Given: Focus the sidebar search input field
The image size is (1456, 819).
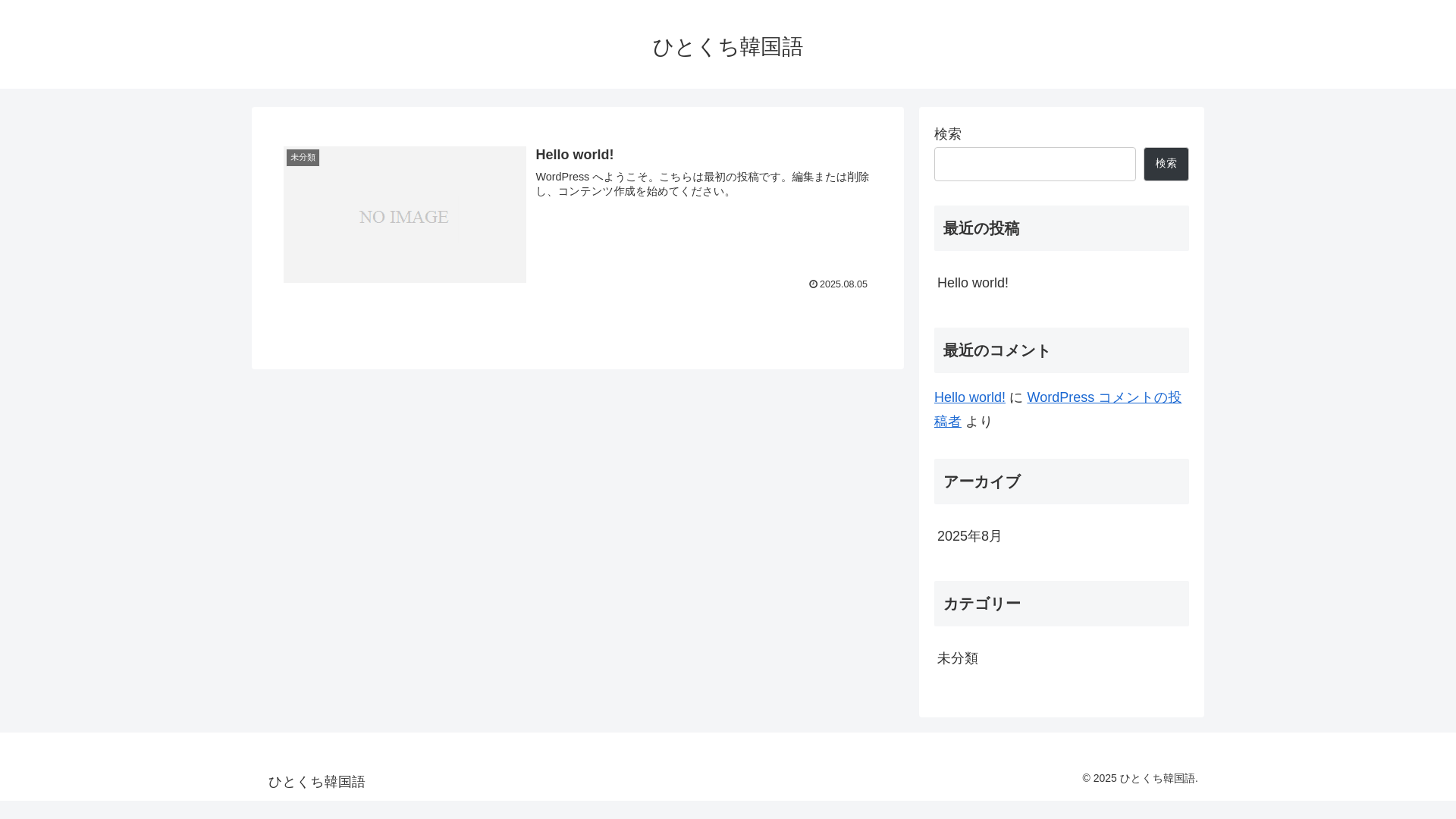Looking at the screenshot, I should (1034, 165).
